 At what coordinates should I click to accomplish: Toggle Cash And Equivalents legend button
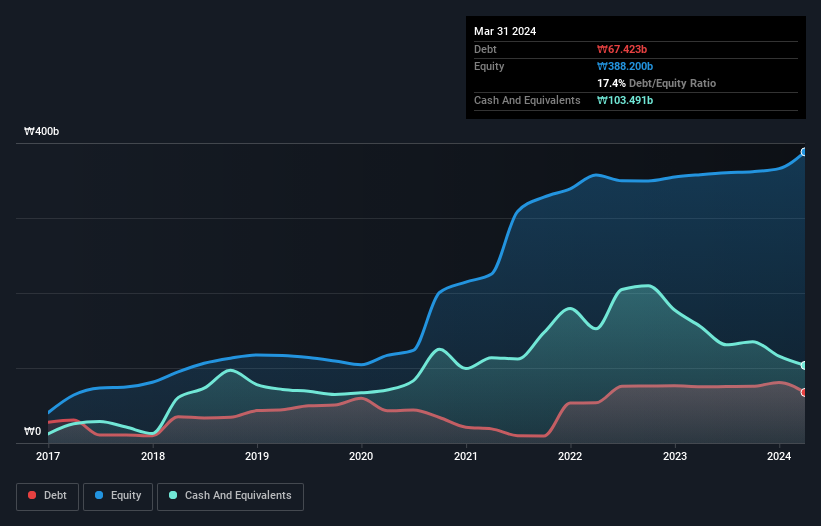pos(230,496)
